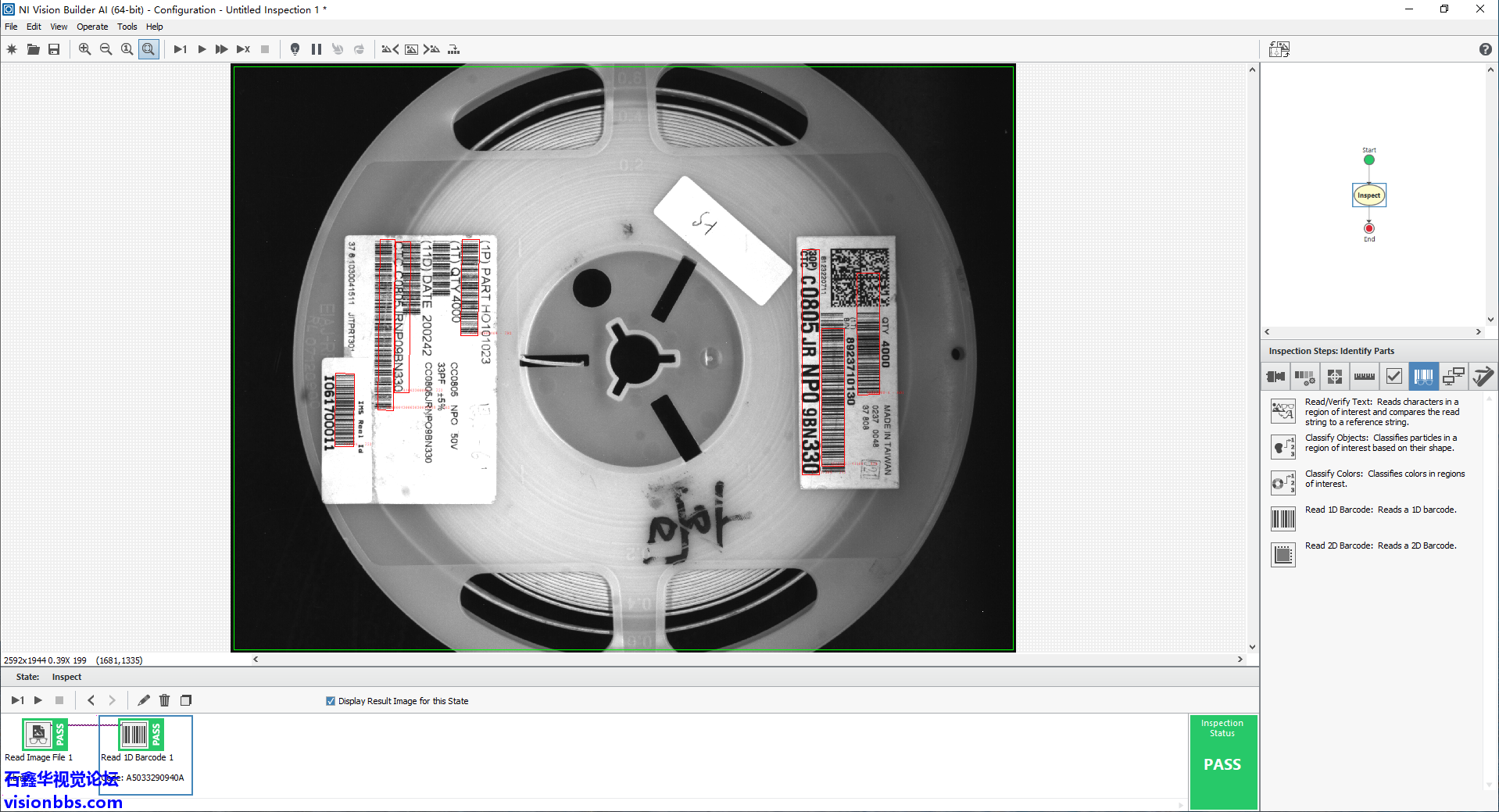Step once in the state toolbar
Image resolution: width=1499 pixels, height=812 pixels.
coord(17,700)
